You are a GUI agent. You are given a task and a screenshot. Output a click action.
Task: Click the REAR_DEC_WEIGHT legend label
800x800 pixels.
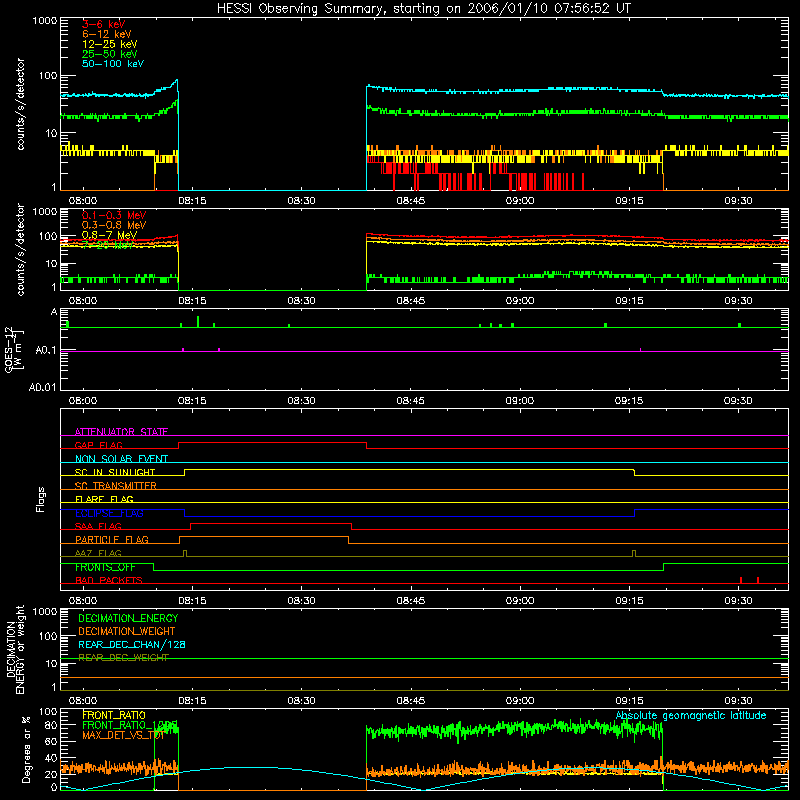[123, 658]
